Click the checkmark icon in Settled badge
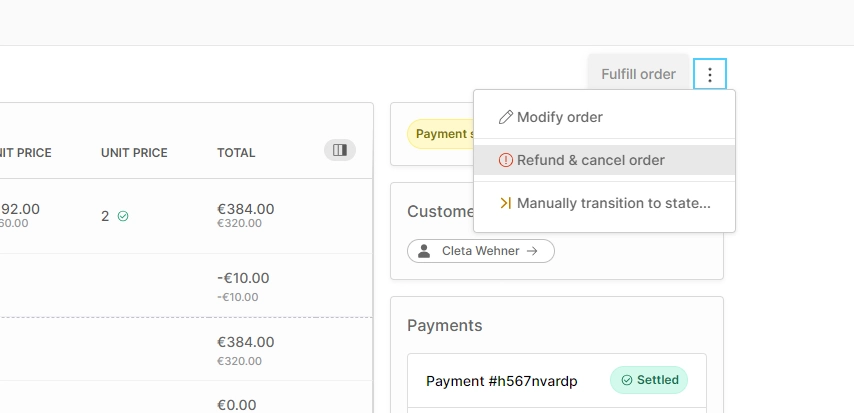Screen dimensions: 854x413 coord(627,380)
